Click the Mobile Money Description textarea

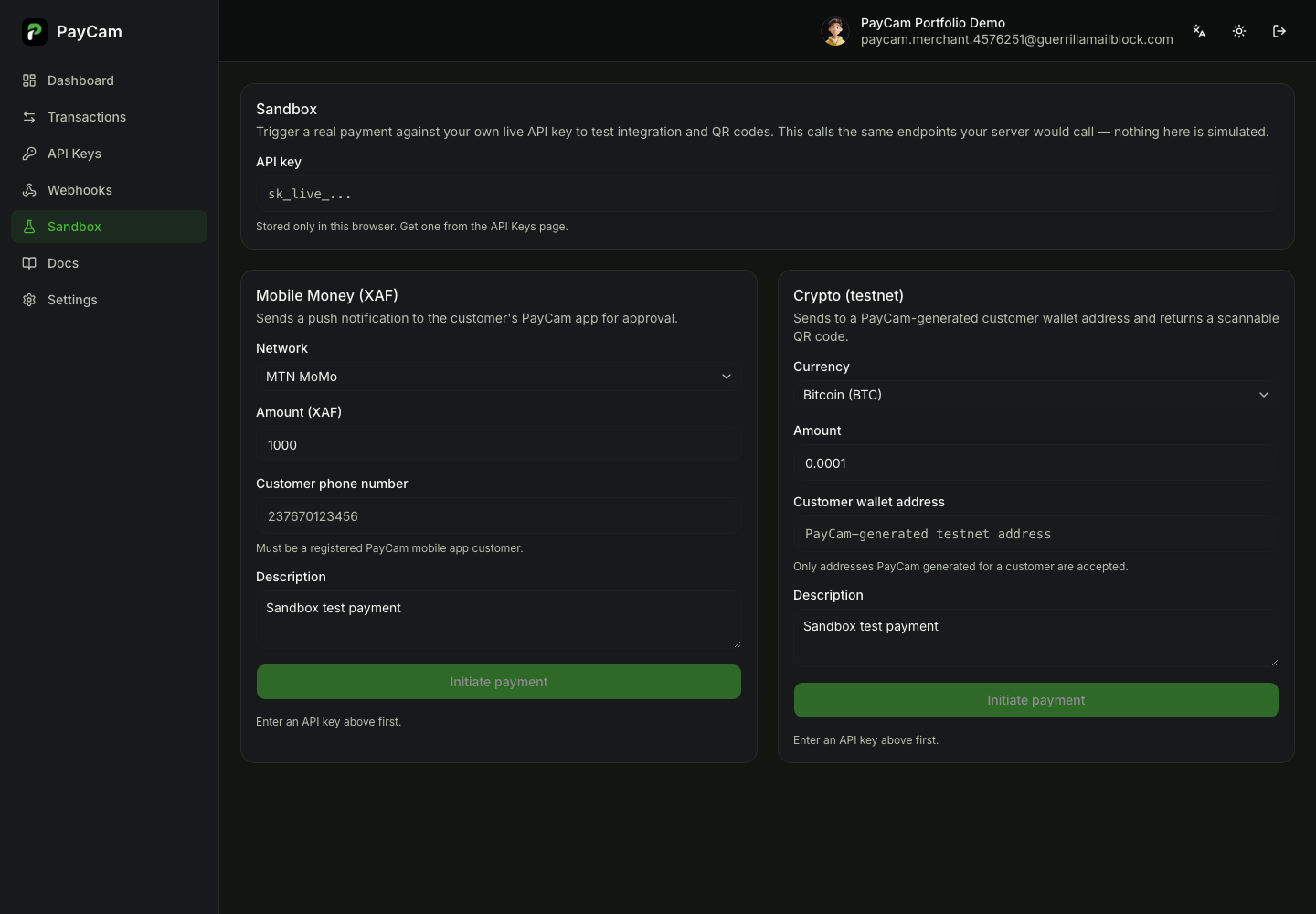(499, 620)
